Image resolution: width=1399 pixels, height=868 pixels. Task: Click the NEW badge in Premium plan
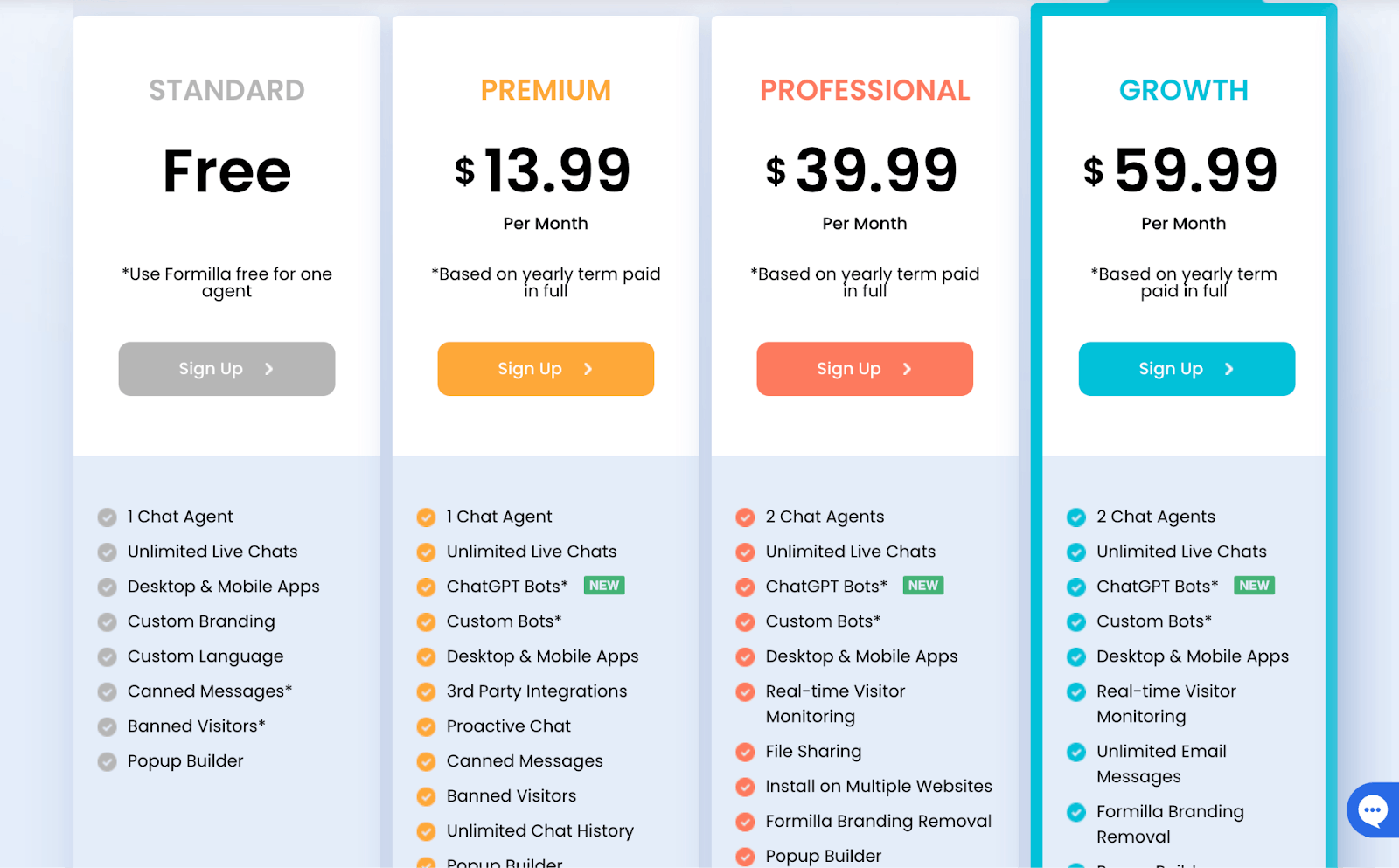pos(604,586)
